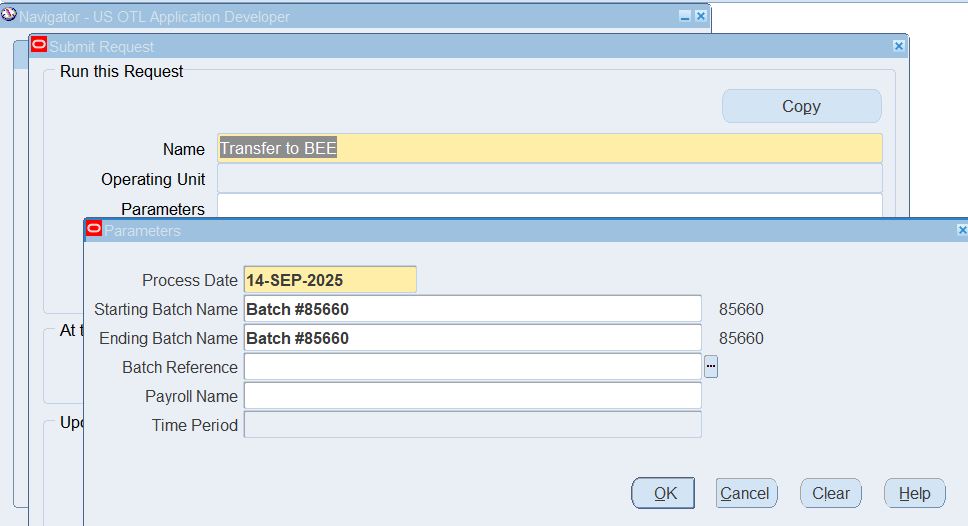Click the Starting Batch Name field

[x=472, y=309]
